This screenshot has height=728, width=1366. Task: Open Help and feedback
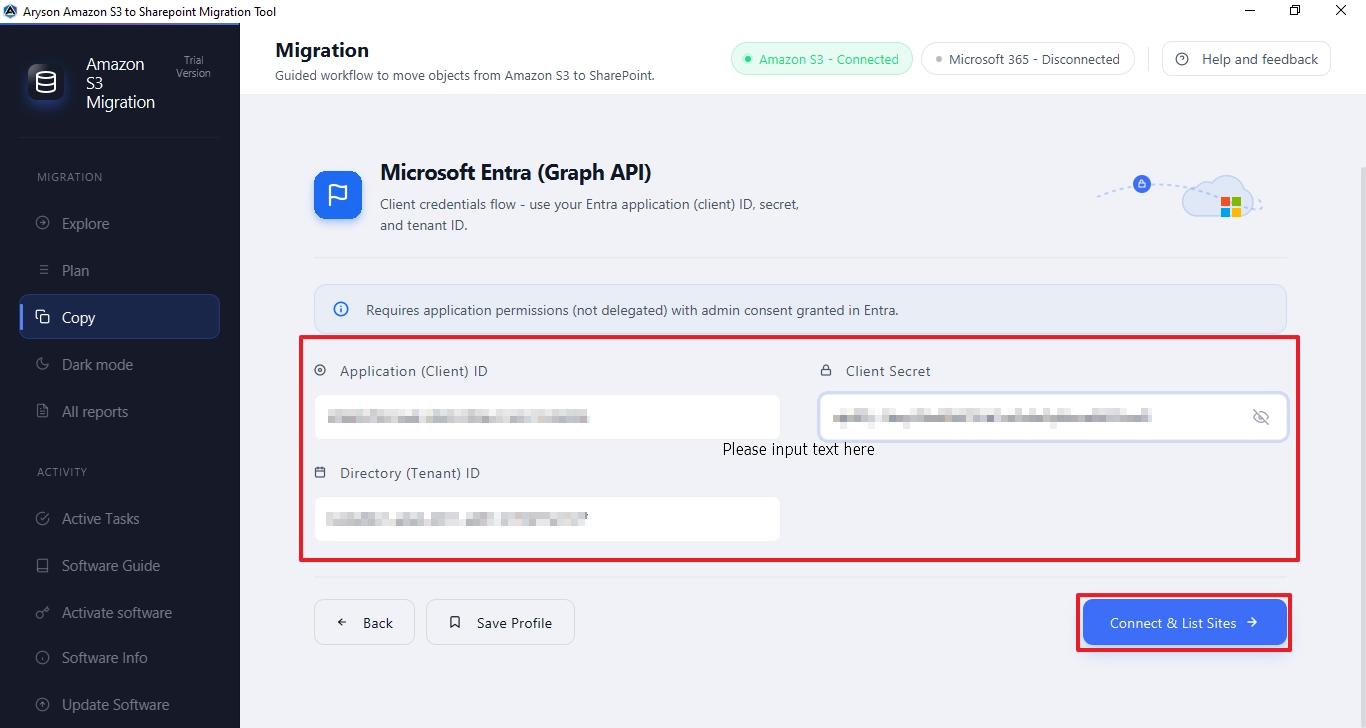click(1246, 59)
